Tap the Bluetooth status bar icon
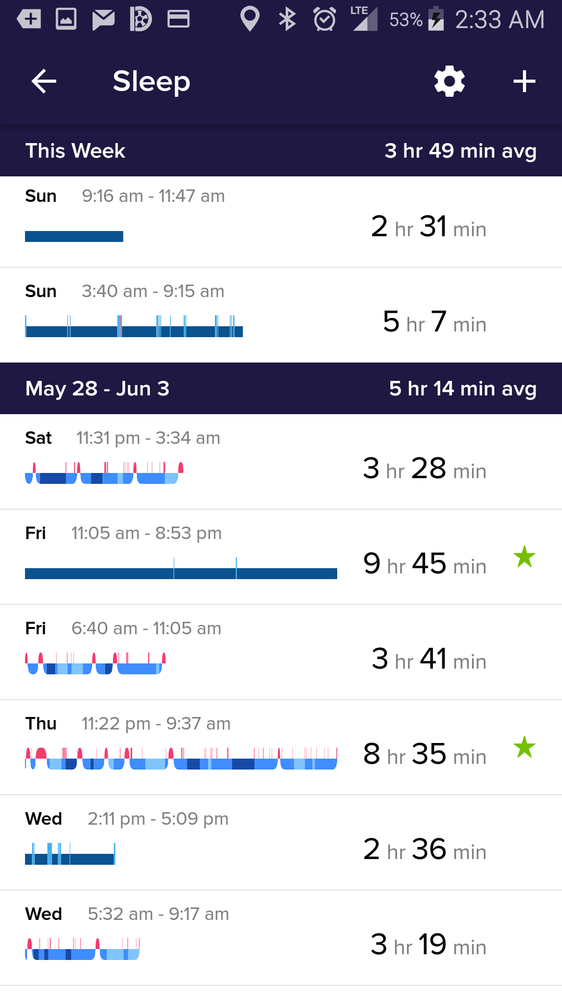 click(x=287, y=20)
